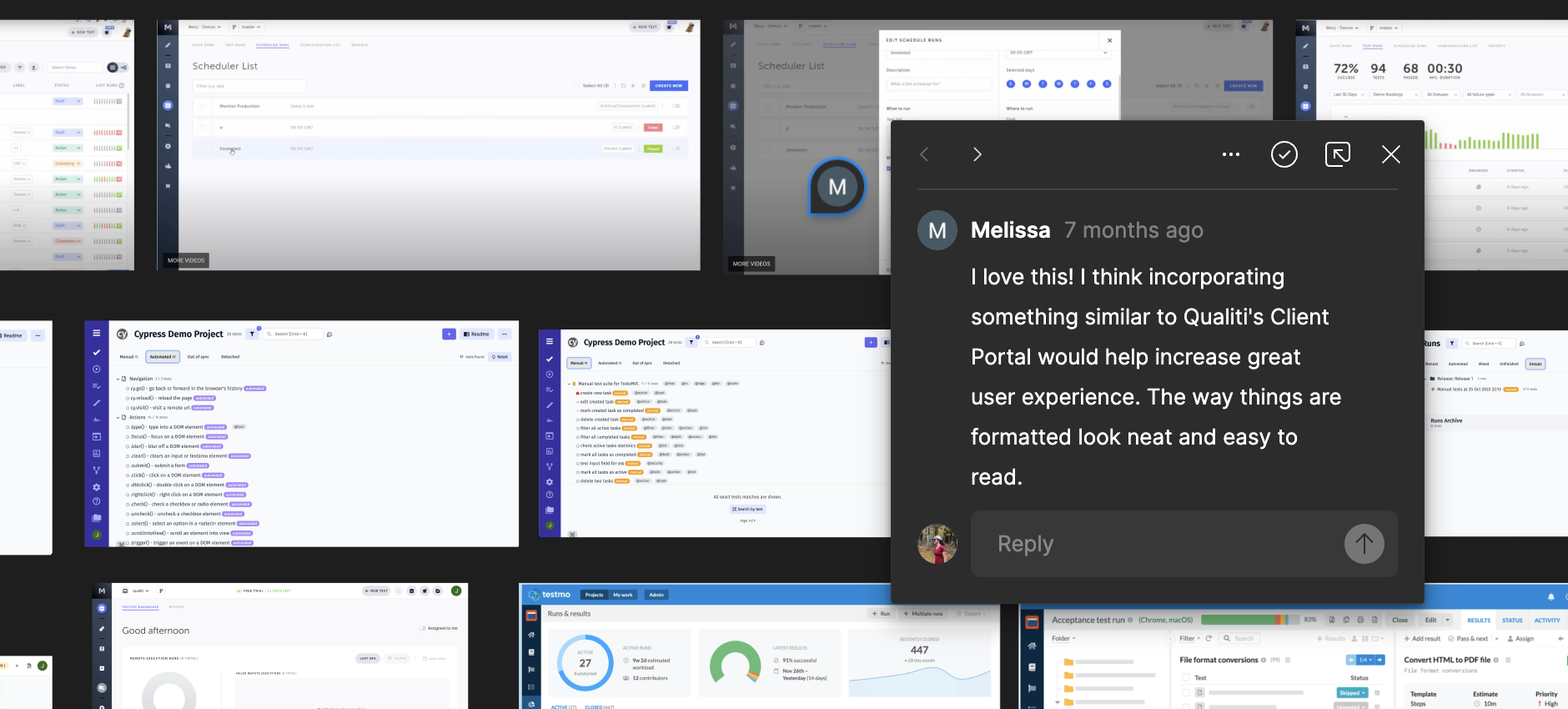
Task: Open the 00:00 GMT time dropdown in Edit Schedule Runs
Action: click(x=1058, y=53)
